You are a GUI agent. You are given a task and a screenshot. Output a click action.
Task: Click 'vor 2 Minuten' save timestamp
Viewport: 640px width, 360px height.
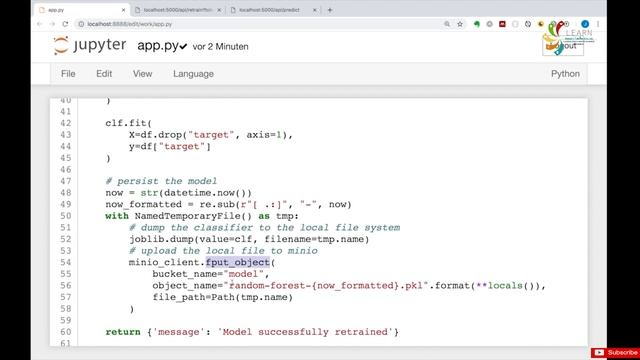[x=220, y=47]
